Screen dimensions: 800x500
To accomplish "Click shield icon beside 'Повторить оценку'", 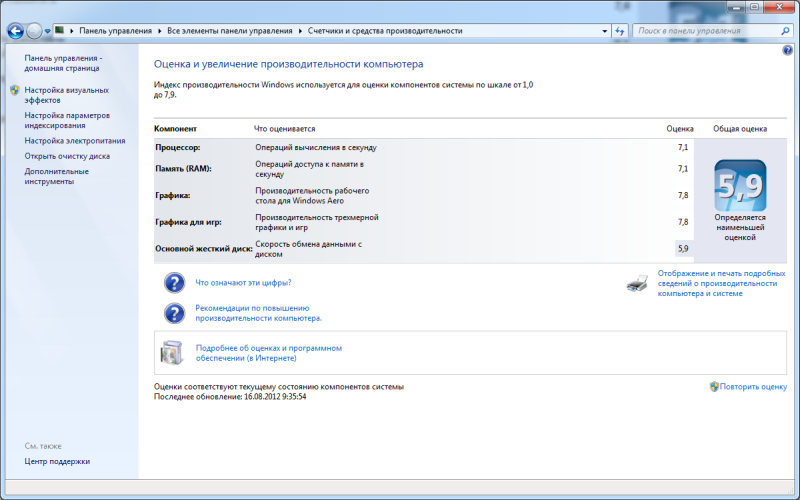I will coord(714,386).
